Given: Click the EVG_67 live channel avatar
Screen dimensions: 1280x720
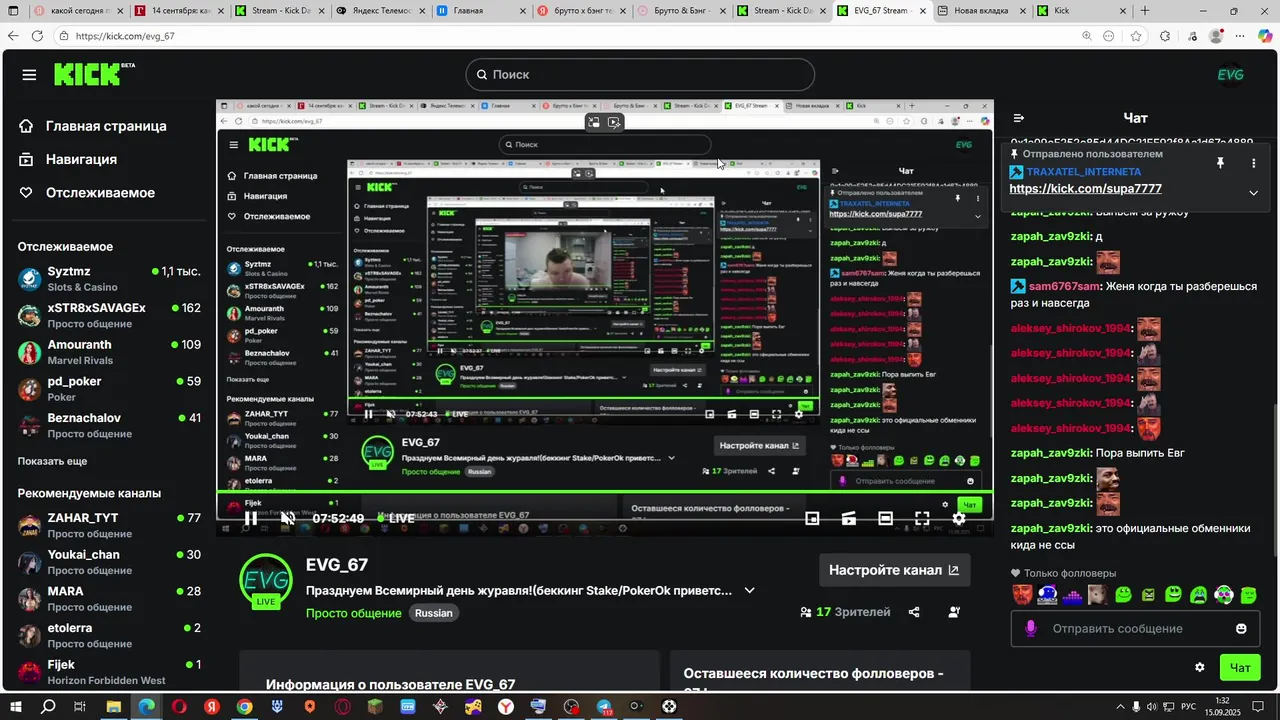Looking at the screenshot, I should coord(265,580).
